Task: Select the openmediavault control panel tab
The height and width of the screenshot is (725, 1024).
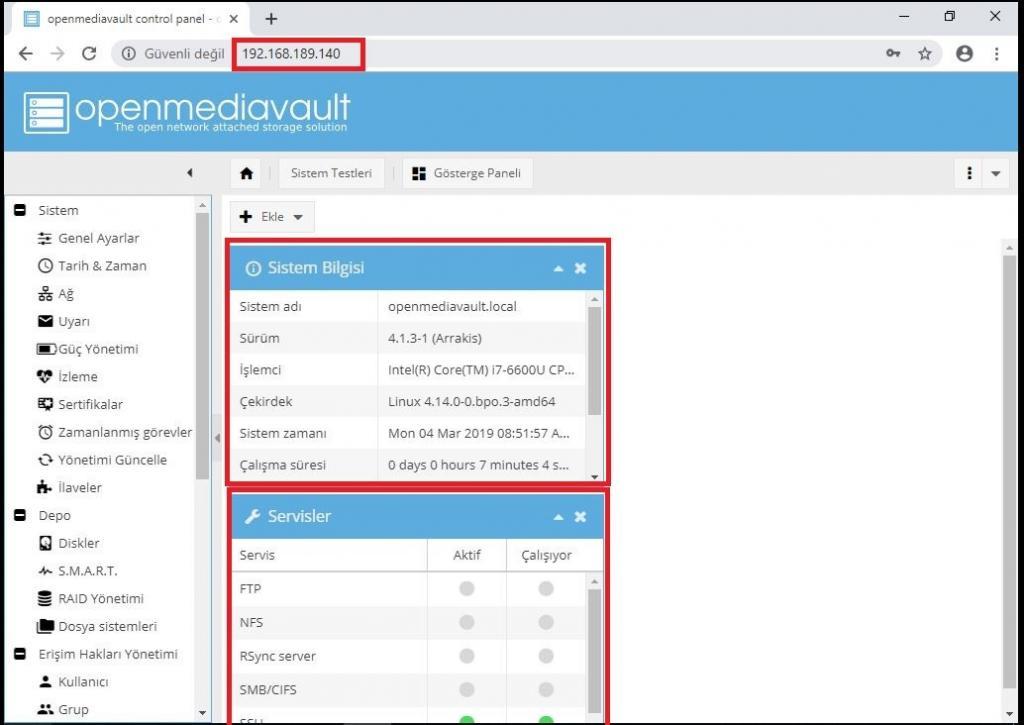Action: coord(129,19)
